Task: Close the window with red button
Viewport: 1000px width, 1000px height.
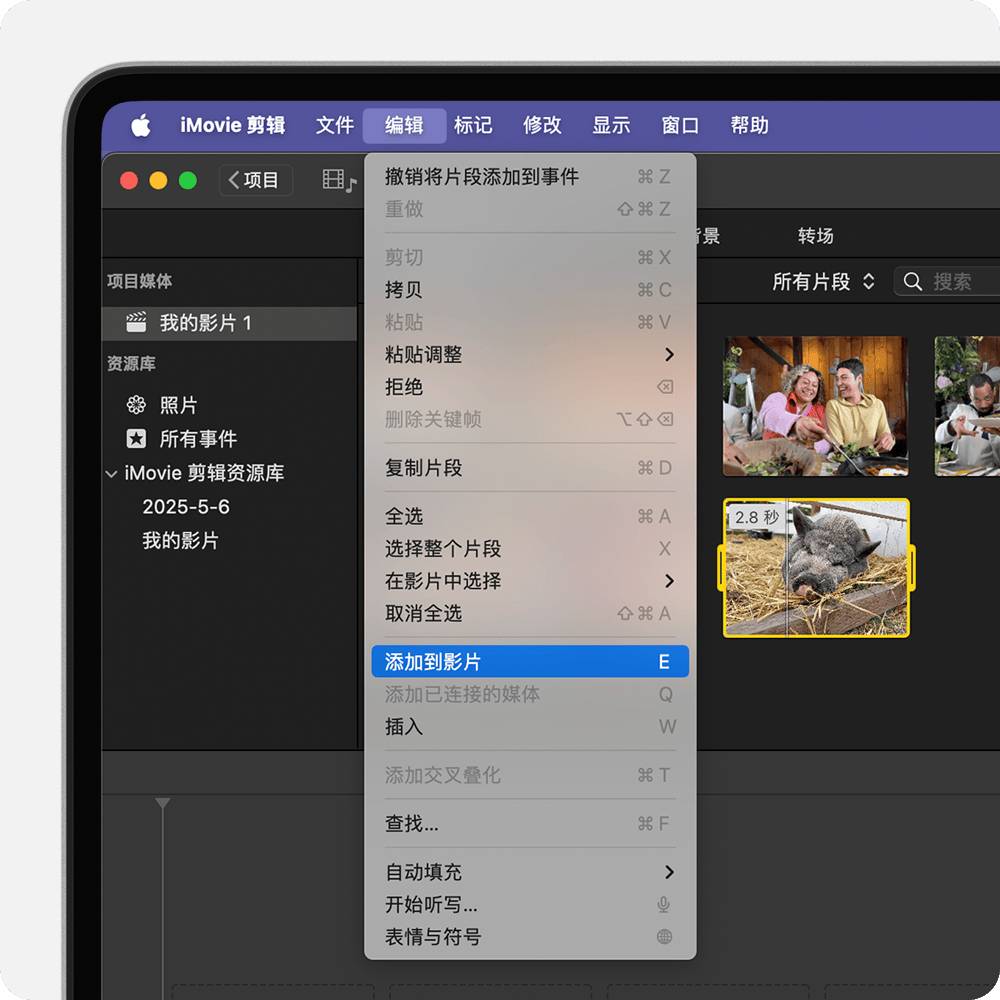Action: click(129, 180)
